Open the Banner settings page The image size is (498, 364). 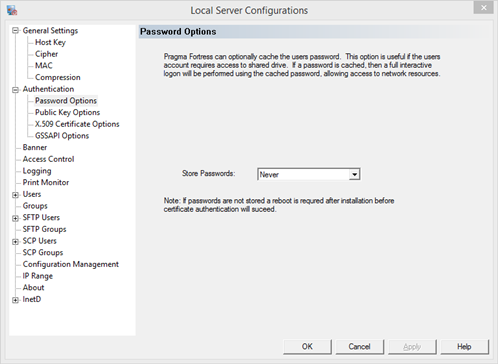point(35,147)
